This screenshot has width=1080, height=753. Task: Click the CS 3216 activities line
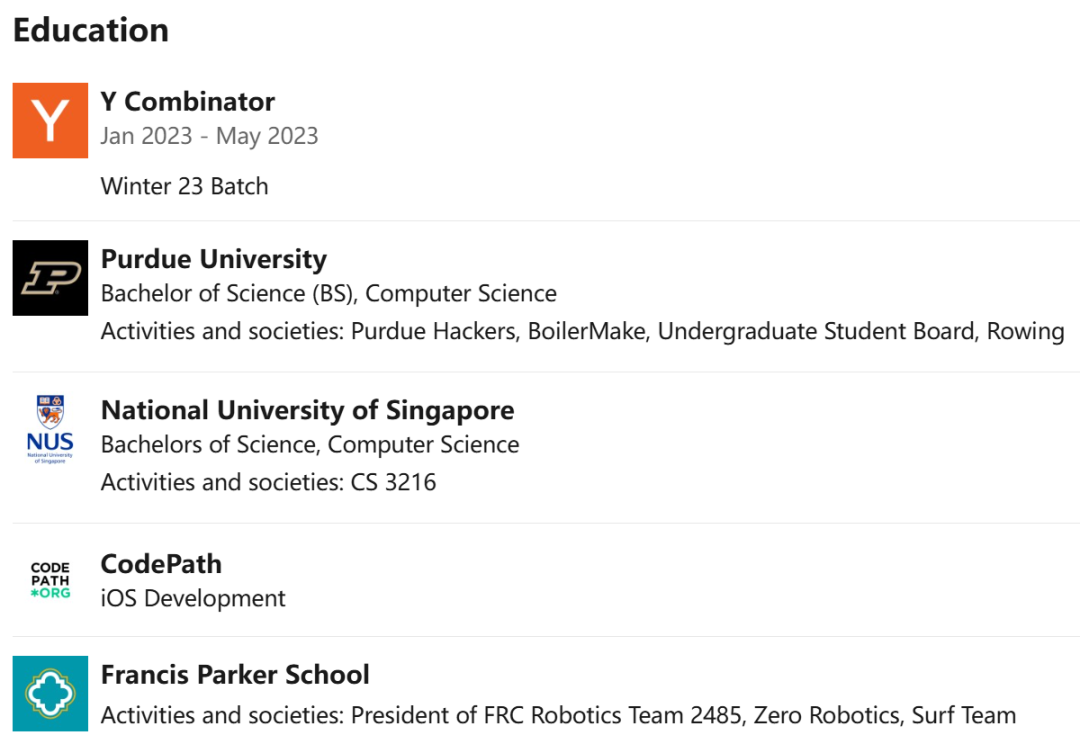click(x=269, y=482)
